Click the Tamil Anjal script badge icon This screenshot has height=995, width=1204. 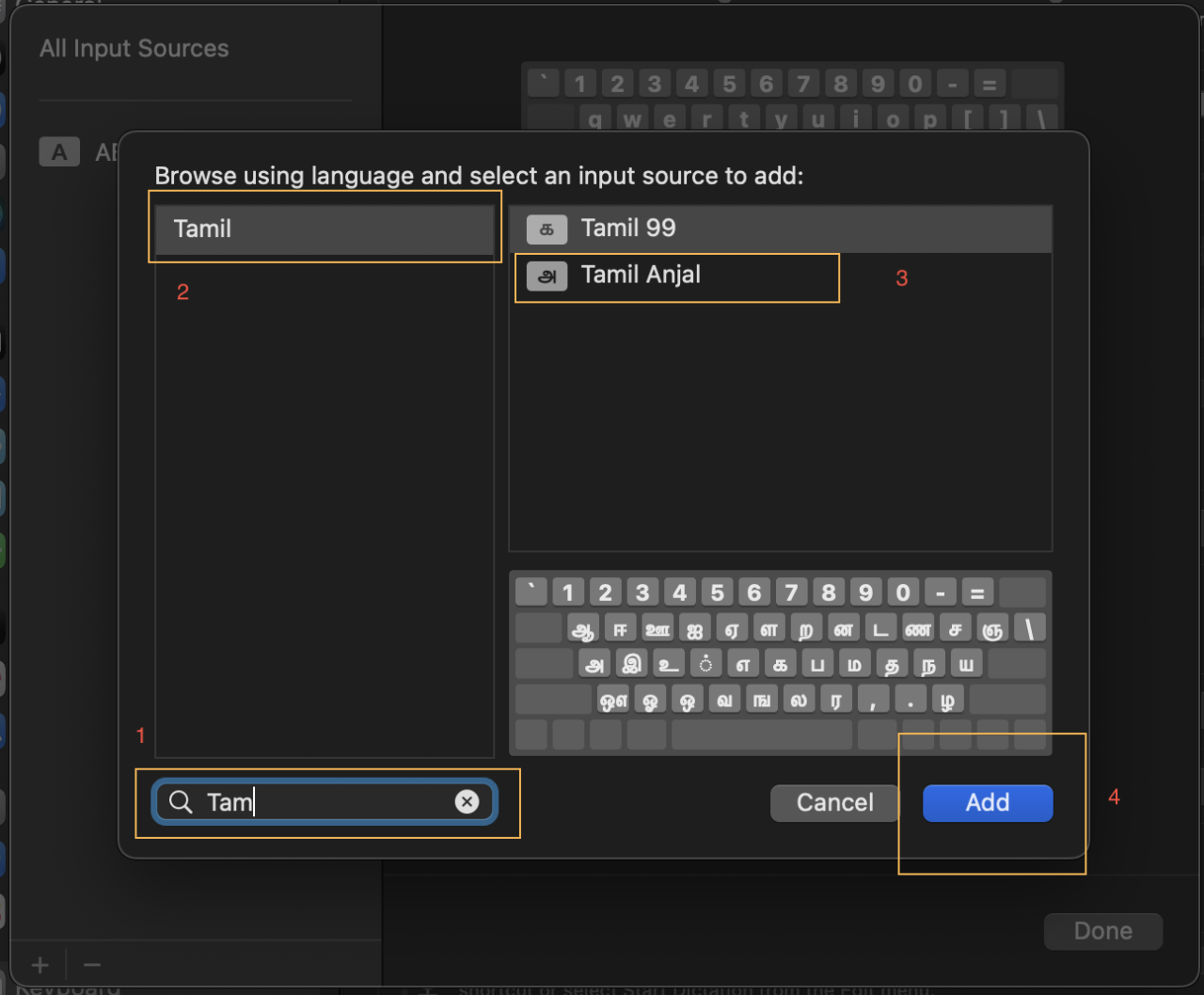(x=547, y=276)
